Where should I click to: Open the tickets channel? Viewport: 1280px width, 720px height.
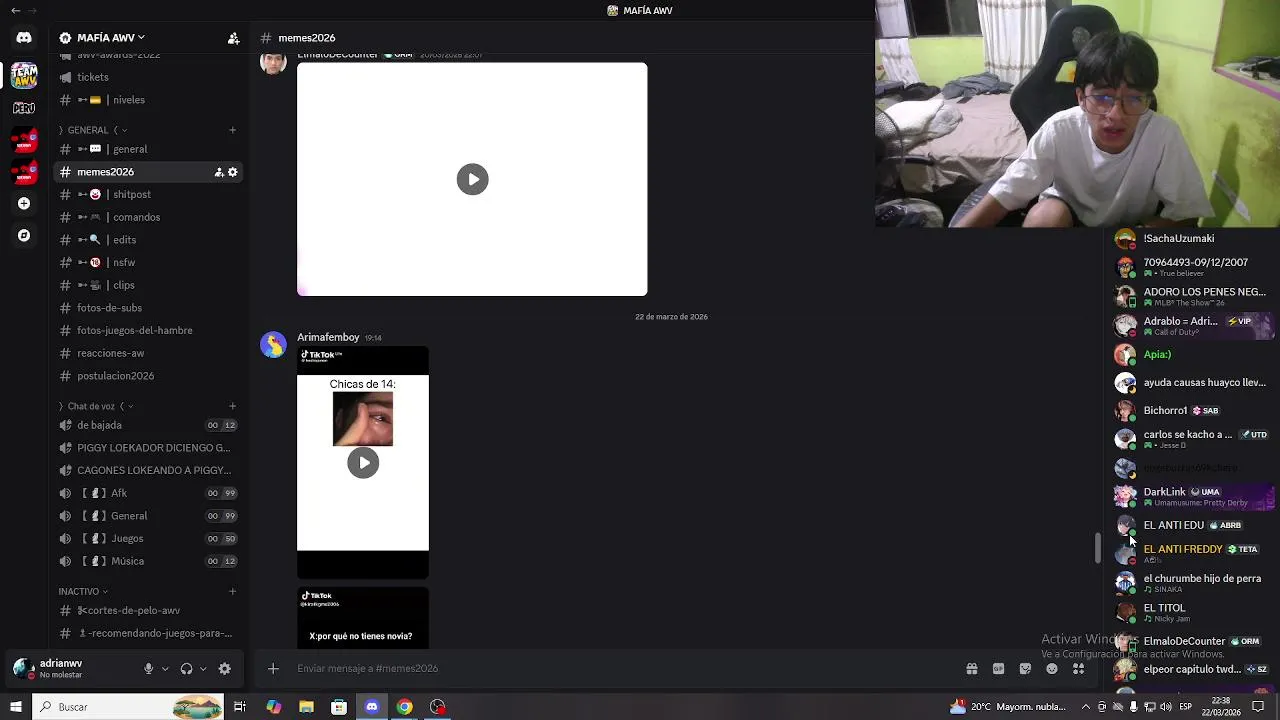click(148, 77)
